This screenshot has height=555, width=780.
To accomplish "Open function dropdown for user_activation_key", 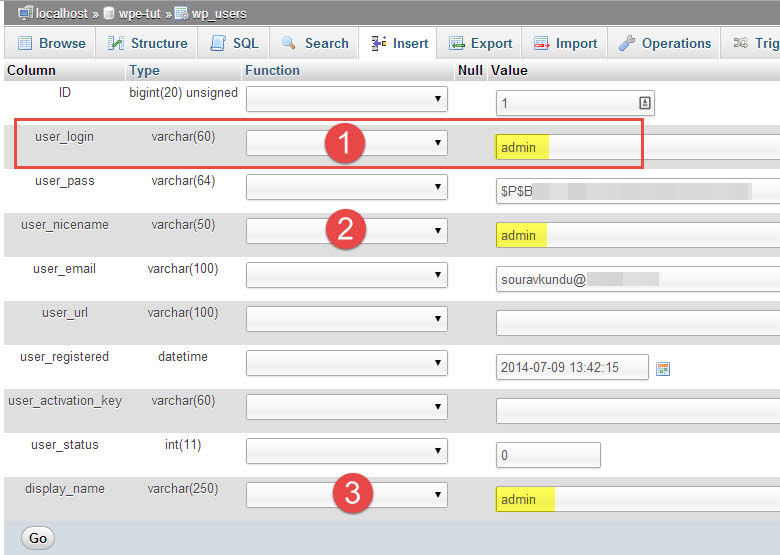I will click(347, 406).
